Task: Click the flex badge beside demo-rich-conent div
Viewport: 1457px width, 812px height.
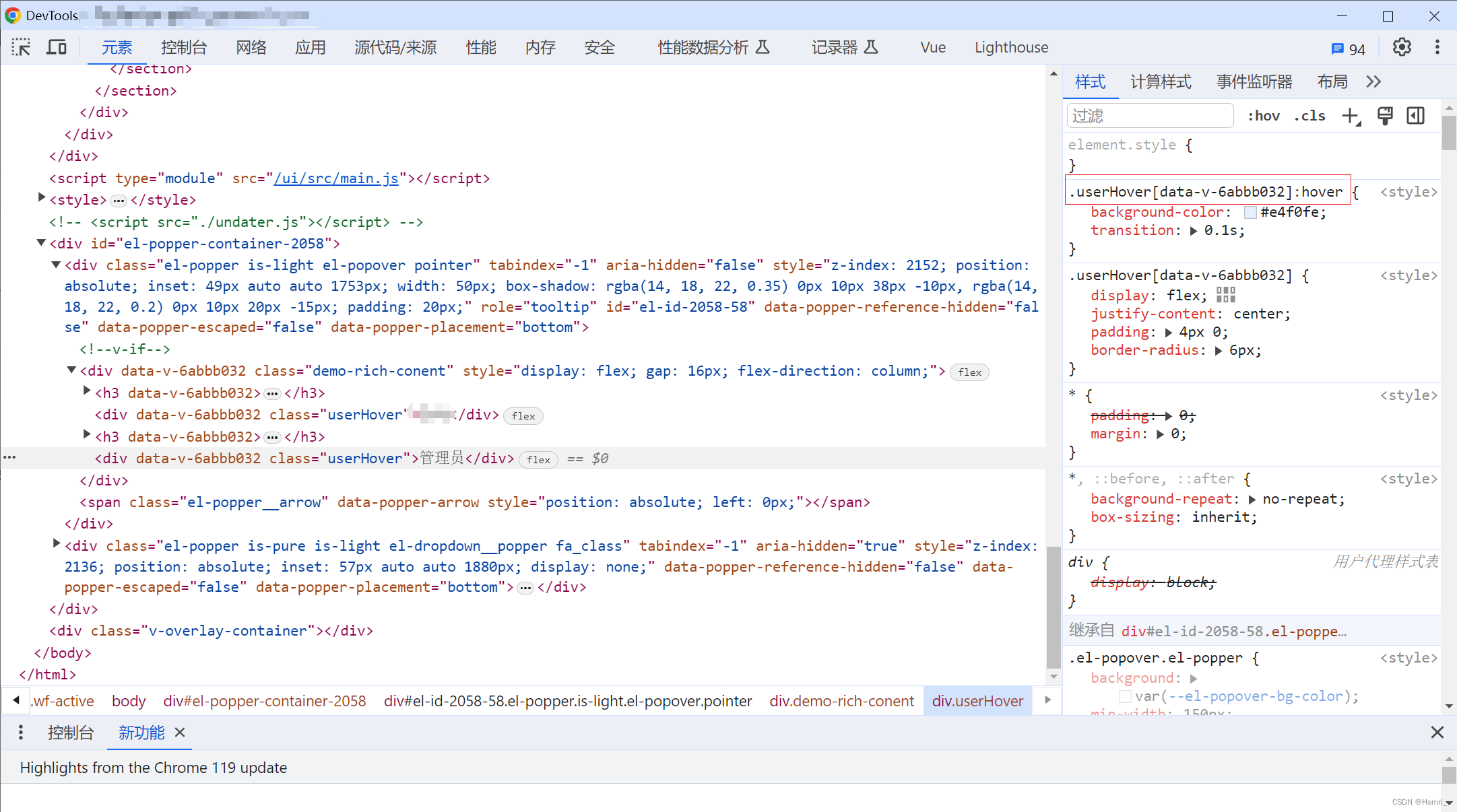Action: click(x=969, y=372)
